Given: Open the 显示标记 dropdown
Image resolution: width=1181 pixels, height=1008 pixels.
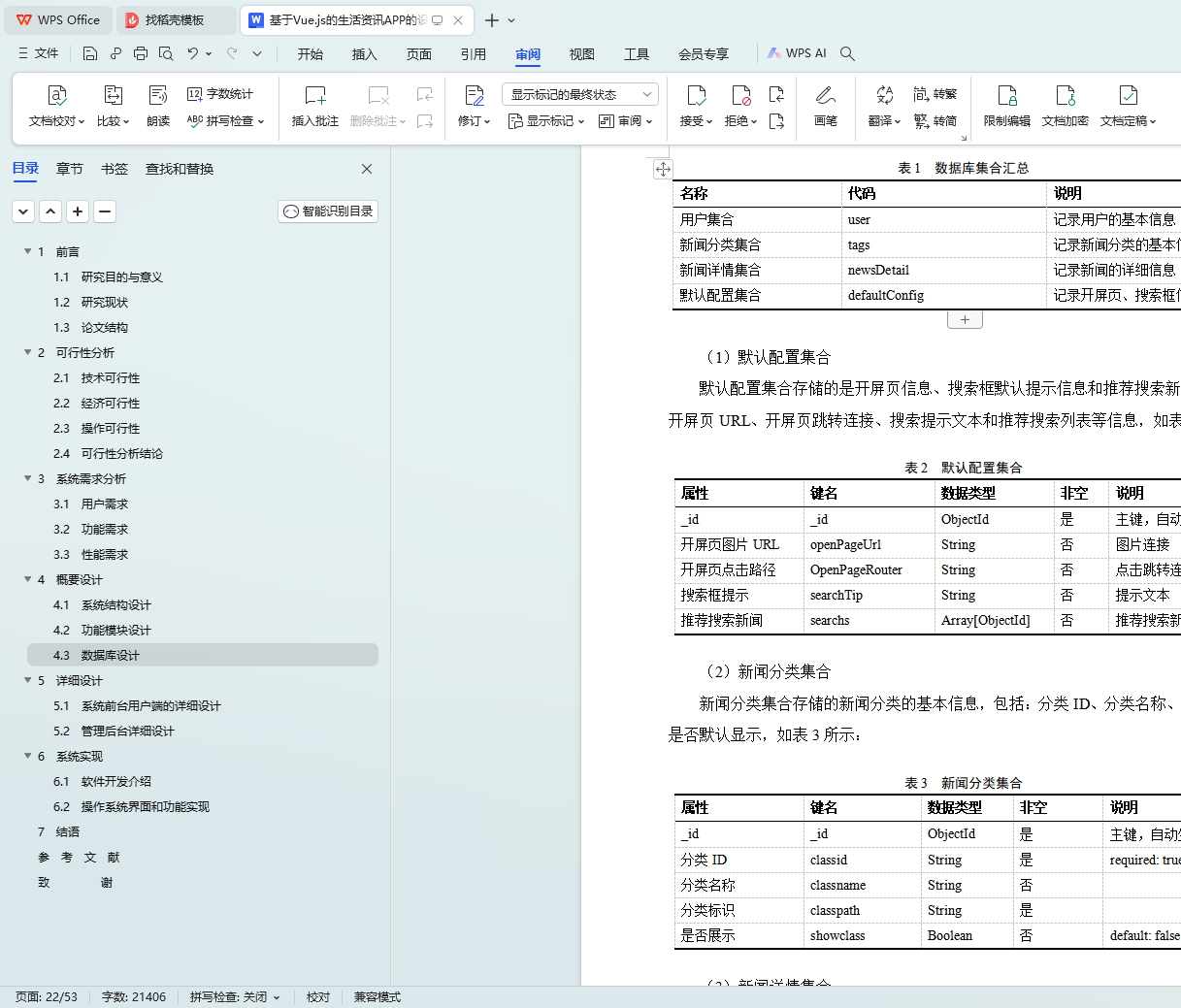Looking at the screenshot, I should (x=546, y=121).
